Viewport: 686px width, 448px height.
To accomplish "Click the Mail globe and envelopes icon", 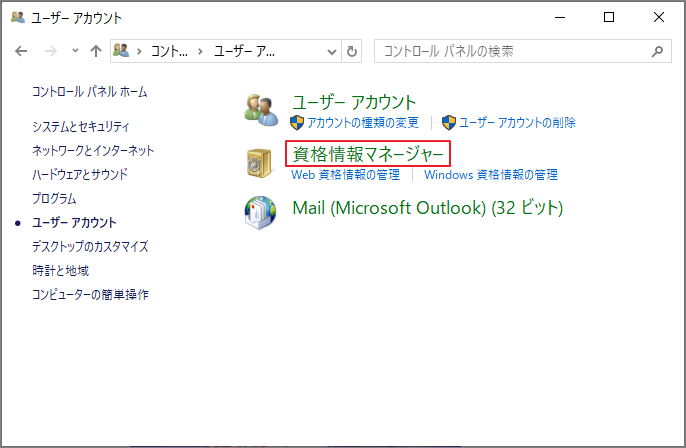I will 260,212.
